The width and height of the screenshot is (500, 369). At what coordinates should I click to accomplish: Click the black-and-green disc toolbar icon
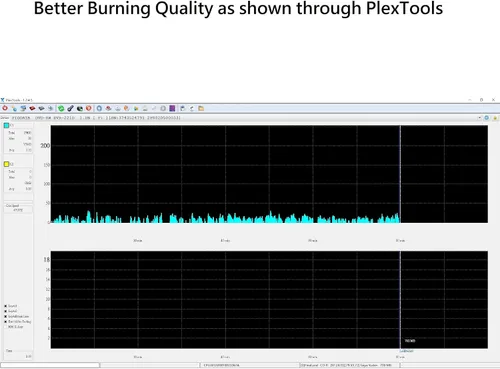pos(80,108)
